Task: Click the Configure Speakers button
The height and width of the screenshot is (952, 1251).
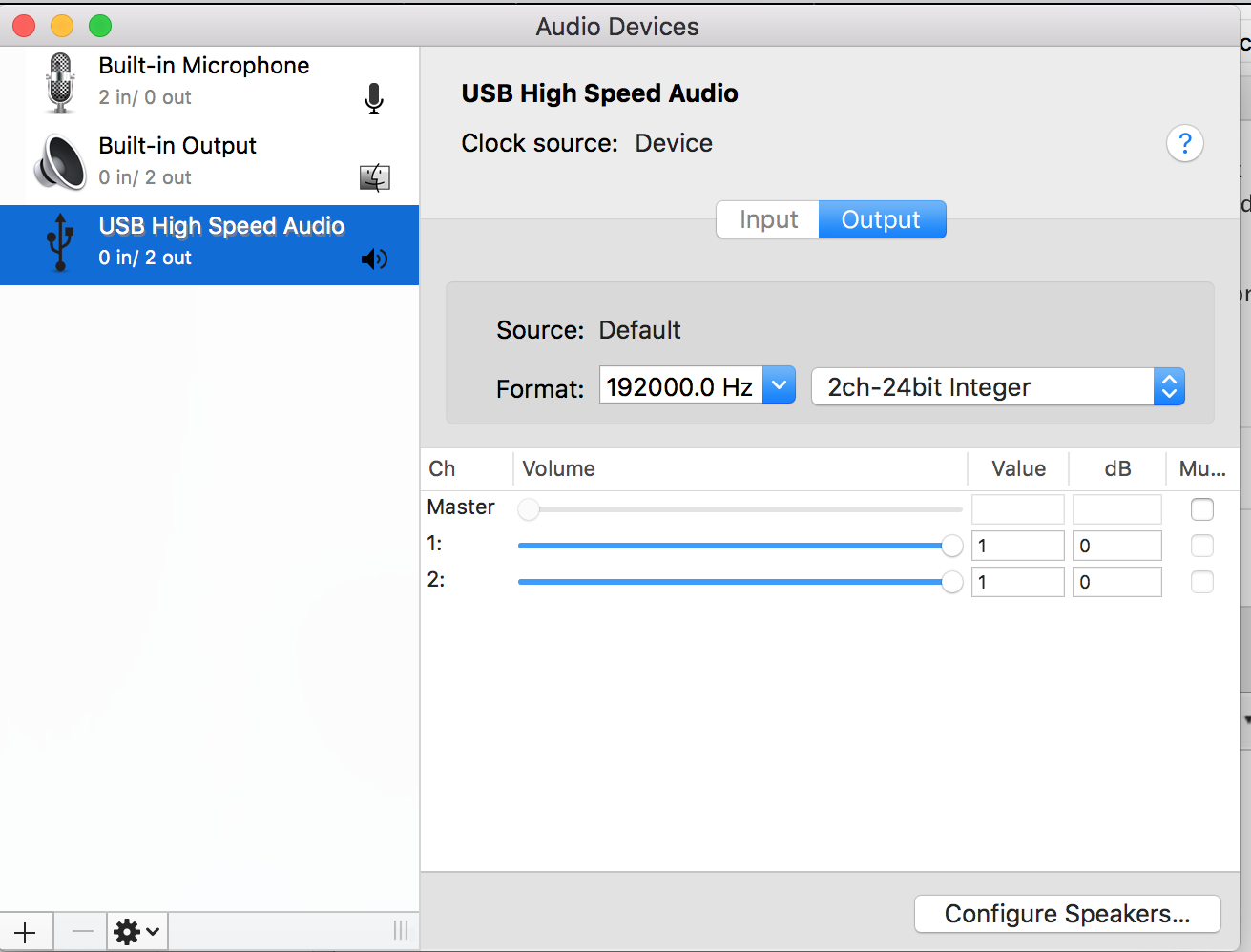Action: (1067, 914)
